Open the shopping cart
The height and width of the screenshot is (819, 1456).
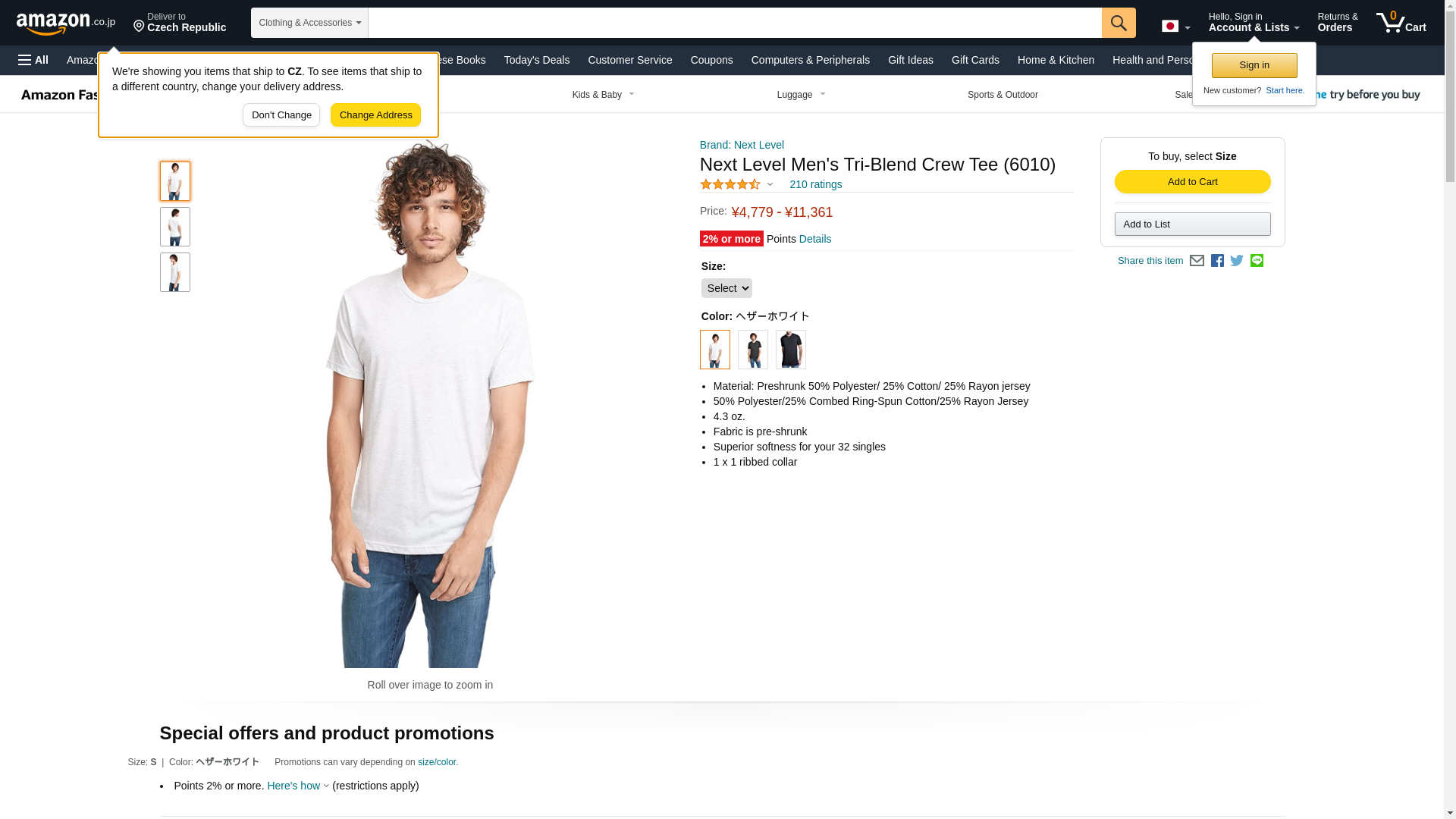(x=1401, y=23)
